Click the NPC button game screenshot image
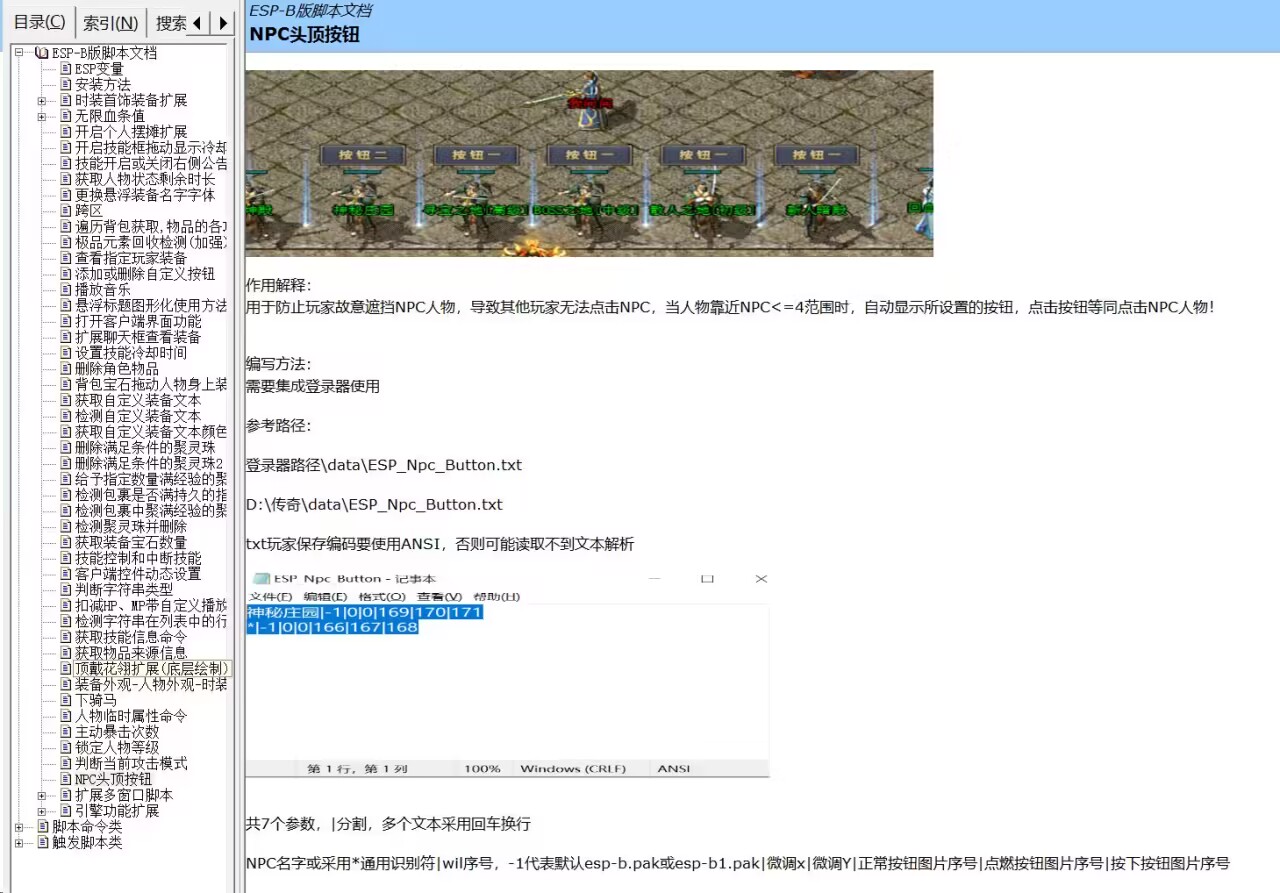 (x=589, y=163)
